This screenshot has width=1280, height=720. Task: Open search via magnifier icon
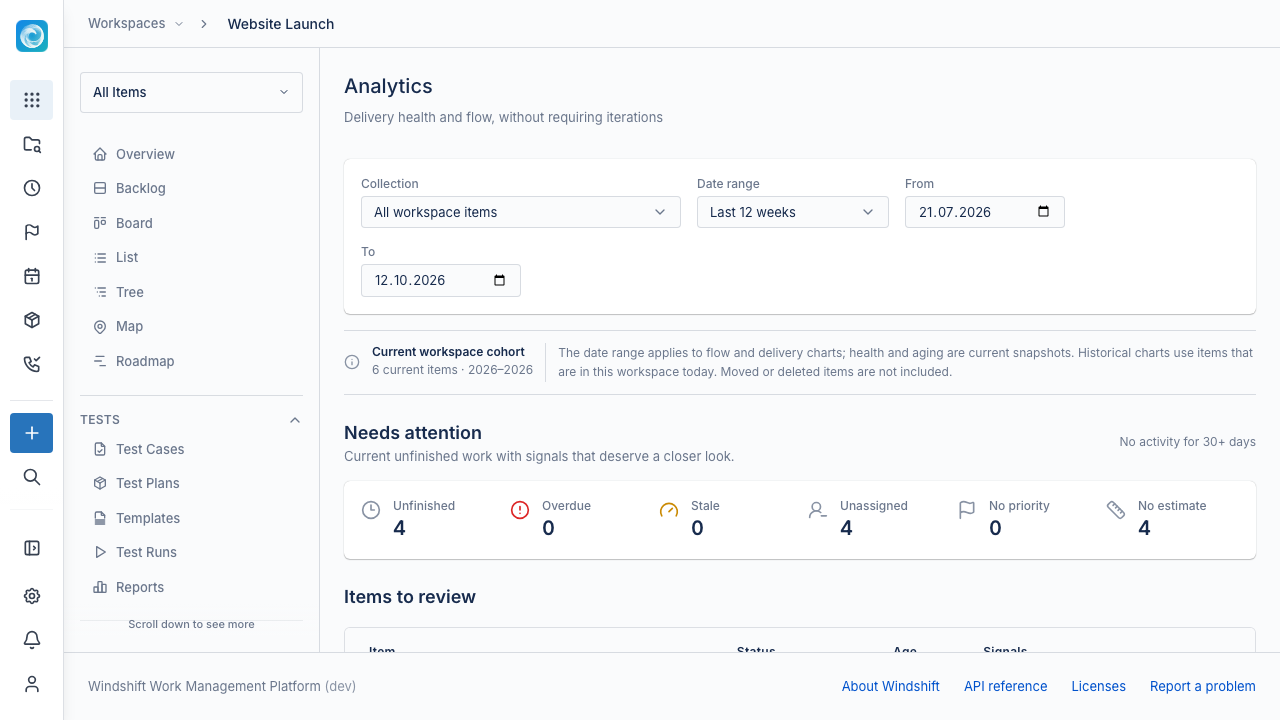pos(32,477)
